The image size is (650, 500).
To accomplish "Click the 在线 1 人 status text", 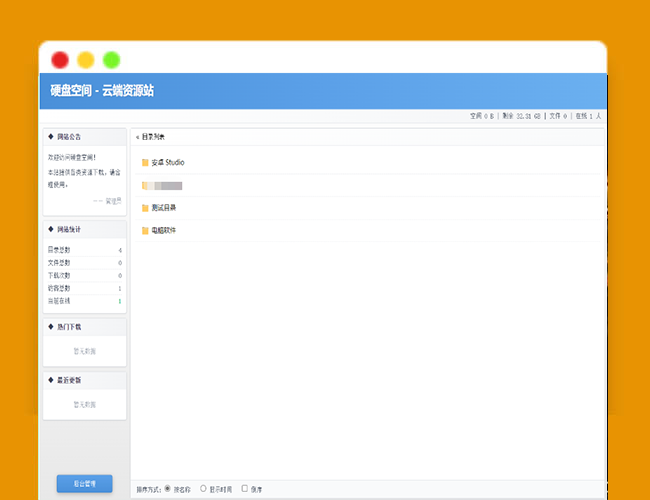I will [588, 116].
